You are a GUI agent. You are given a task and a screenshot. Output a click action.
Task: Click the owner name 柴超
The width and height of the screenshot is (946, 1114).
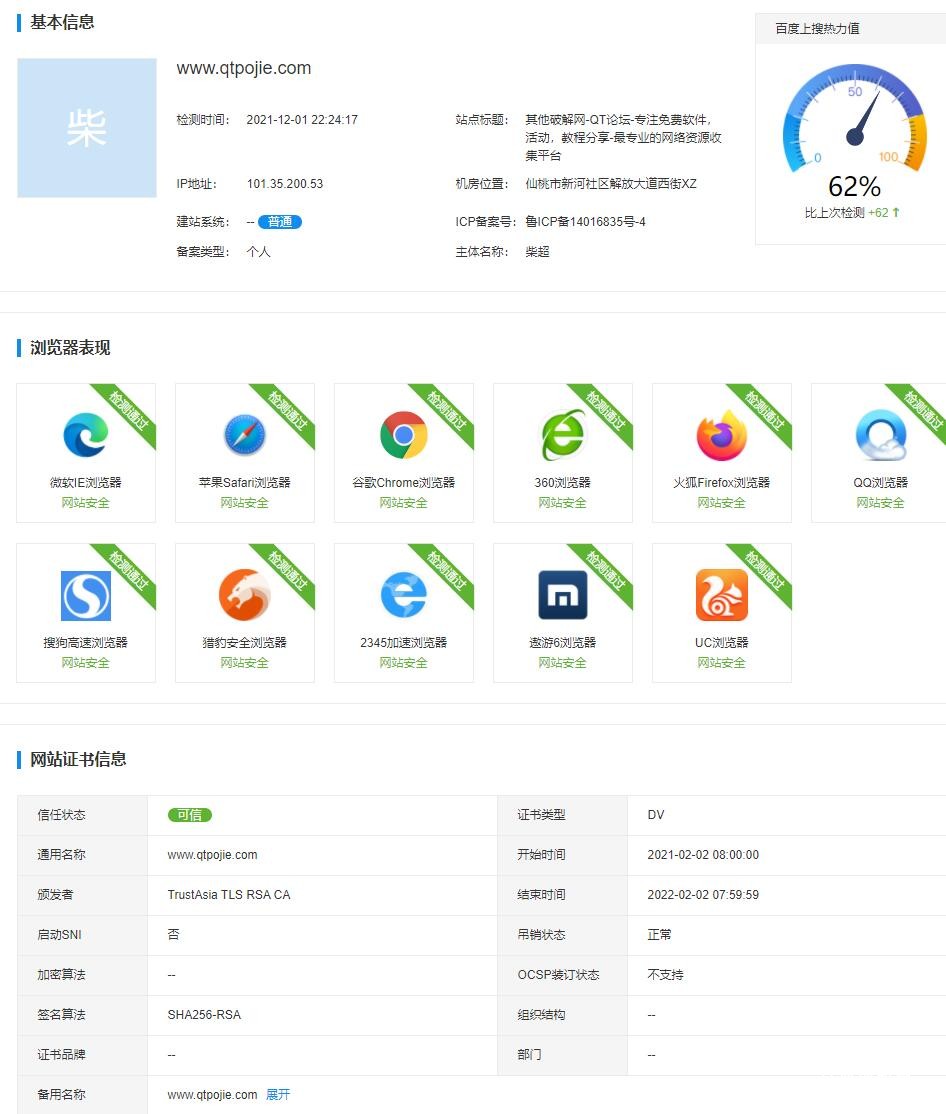pos(537,252)
